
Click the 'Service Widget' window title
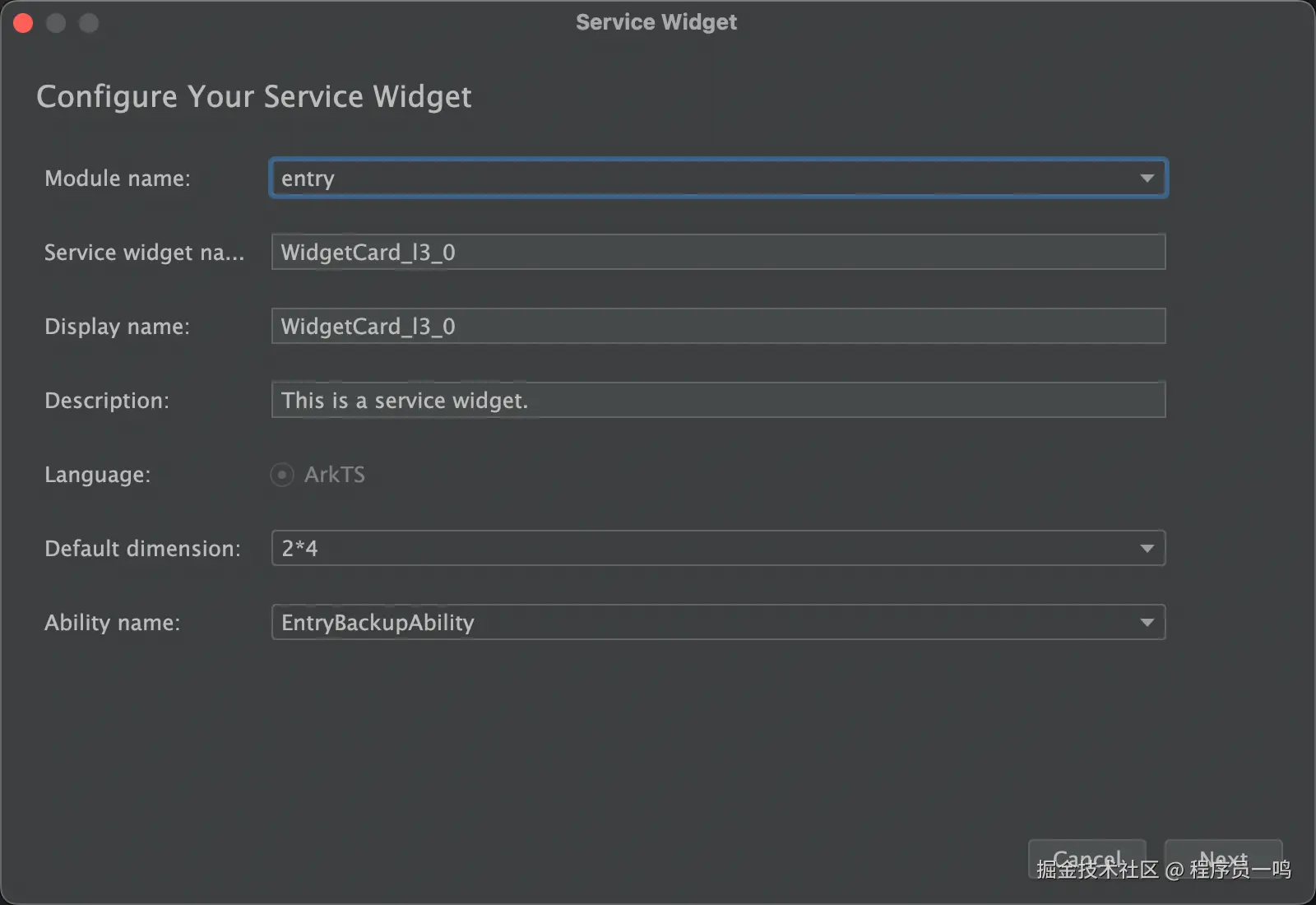pos(656,22)
